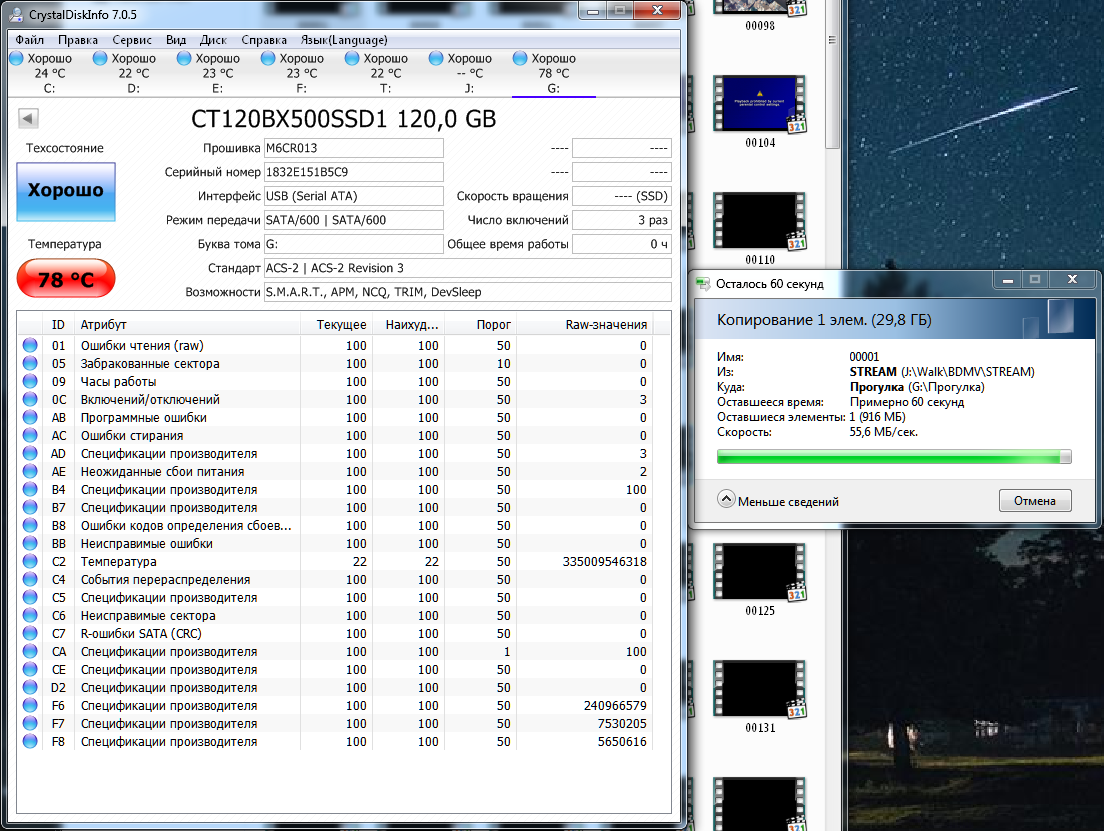Image resolution: width=1104 pixels, height=831 pixels.
Task: Click status icon of attribute AE row
Action: coord(30,471)
